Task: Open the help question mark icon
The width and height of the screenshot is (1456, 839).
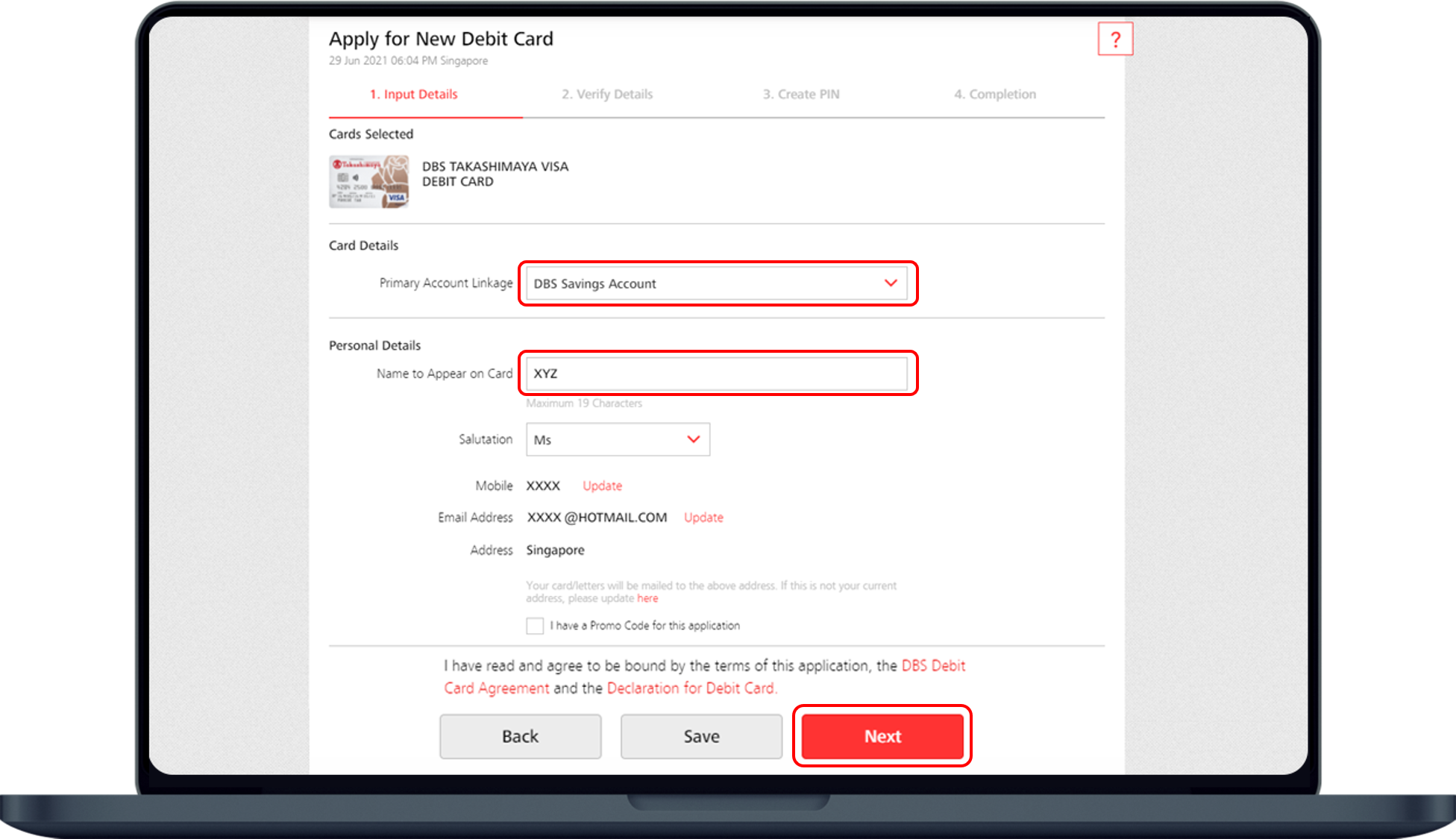Action: coord(1115,40)
